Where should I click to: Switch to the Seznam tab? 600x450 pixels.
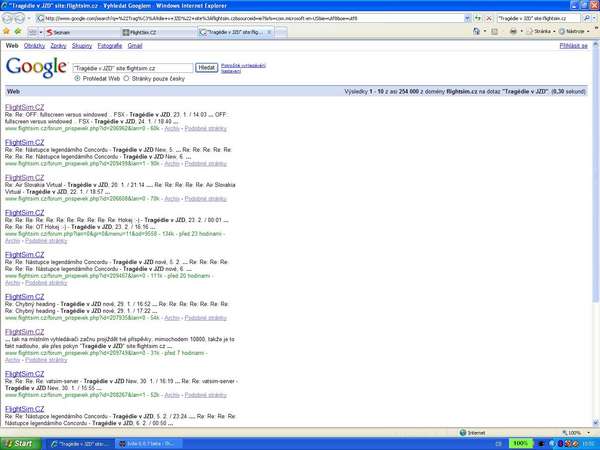(82, 33)
